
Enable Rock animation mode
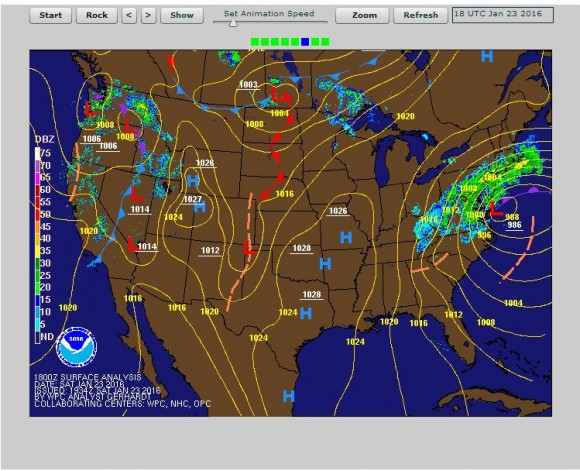(97, 16)
